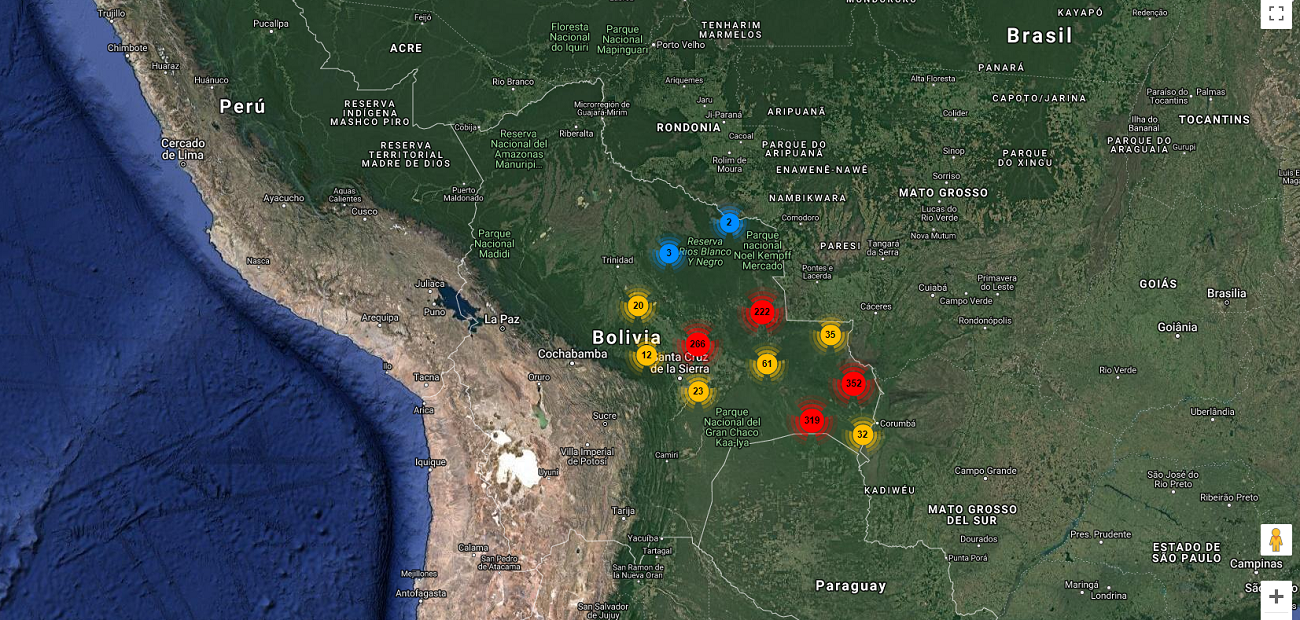
Task: Click the red cluster marker showing 319
Action: pos(812,421)
